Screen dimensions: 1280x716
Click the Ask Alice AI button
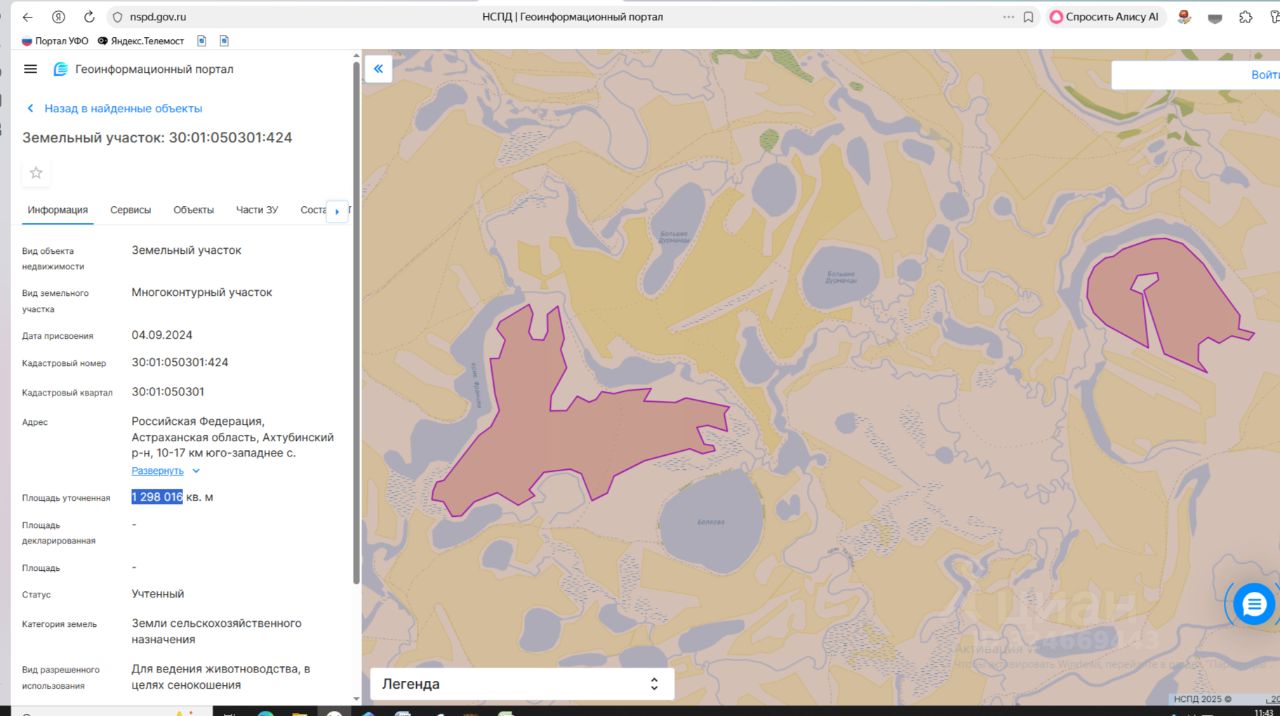point(1104,17)
